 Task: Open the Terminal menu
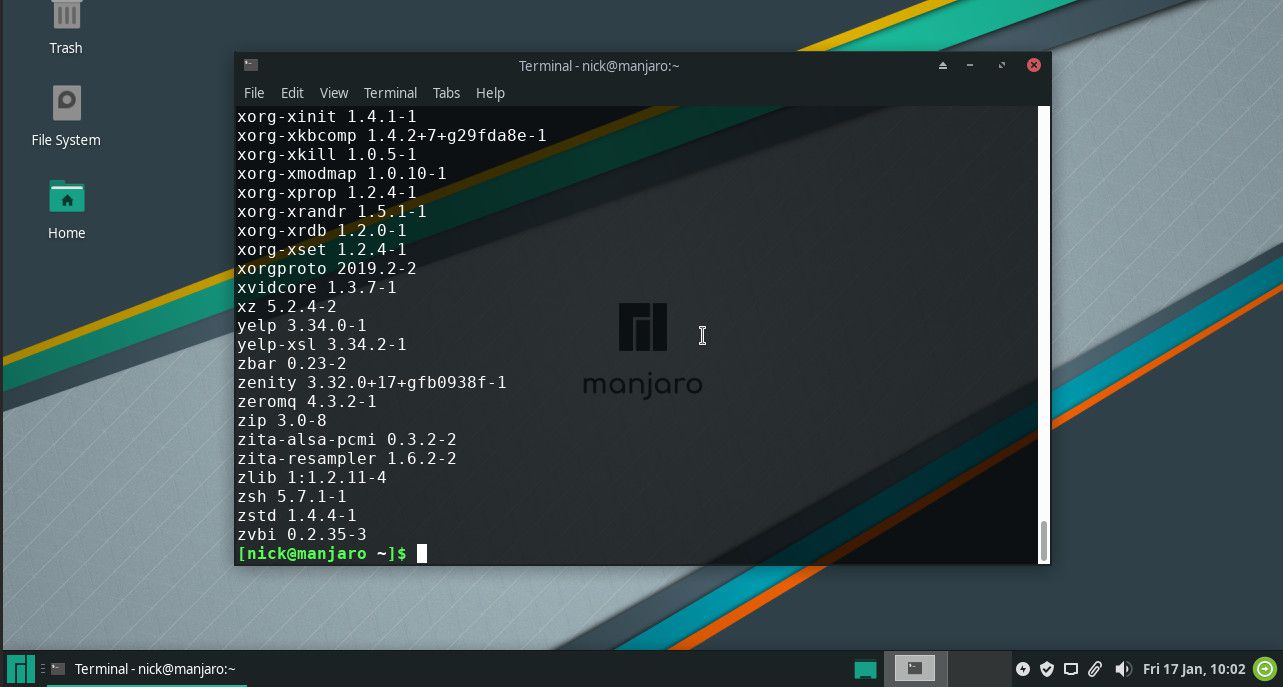click(x=390, y=93)
